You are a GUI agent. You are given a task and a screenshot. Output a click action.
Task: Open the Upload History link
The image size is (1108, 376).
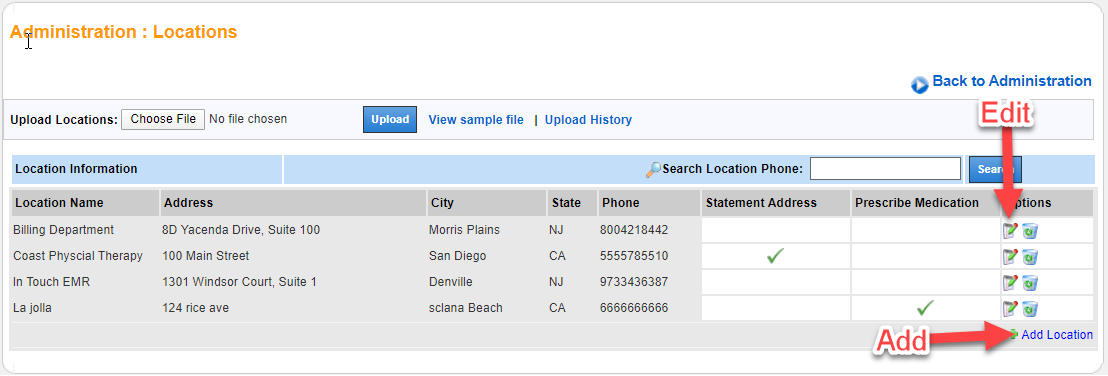pyautogui.click(x=589, y=120)
